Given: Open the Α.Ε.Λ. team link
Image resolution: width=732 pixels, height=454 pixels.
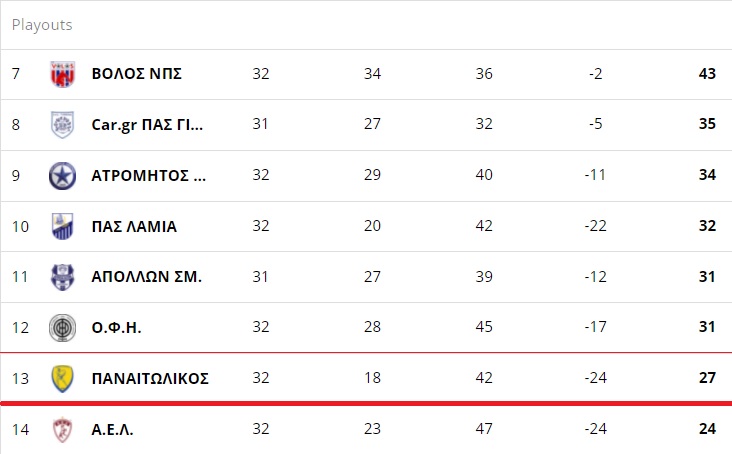Looking at the screenshot, I should pyautogui.click(x=112, y=429).
